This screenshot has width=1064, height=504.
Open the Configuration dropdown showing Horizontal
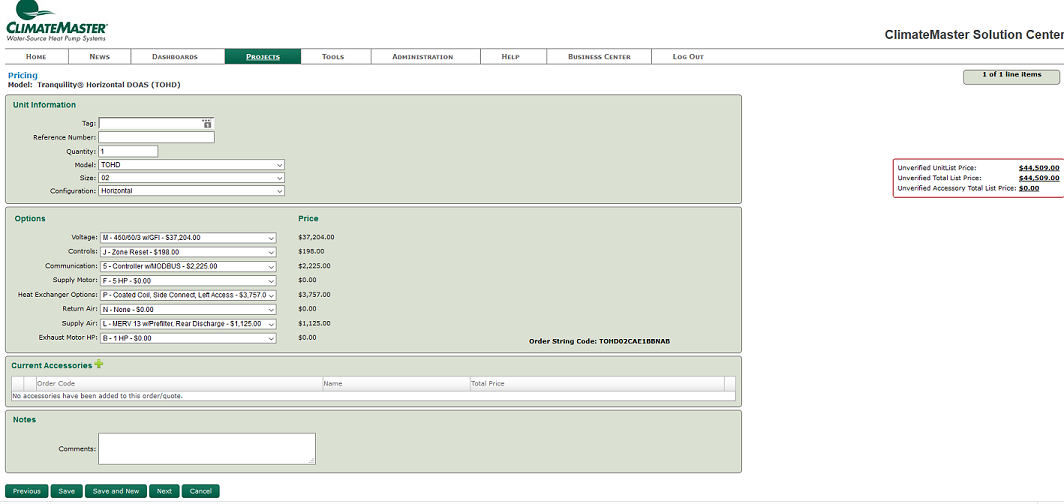coord(191,191)
